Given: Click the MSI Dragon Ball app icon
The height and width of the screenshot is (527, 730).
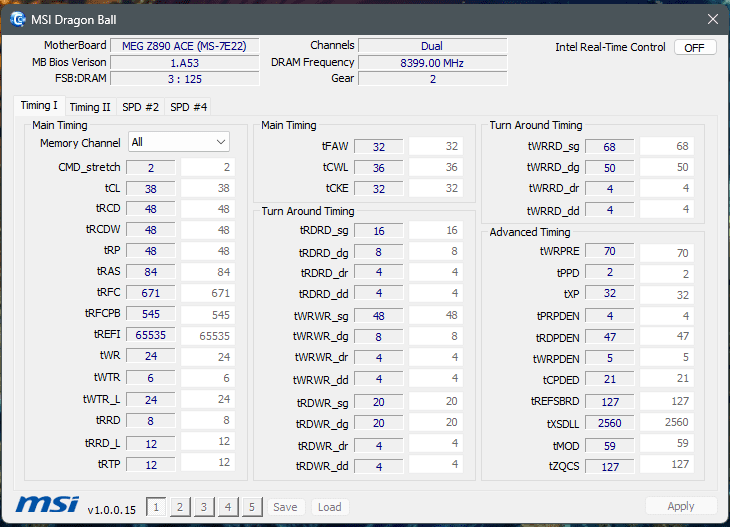Looking at the screenshot, I should 18,20.
